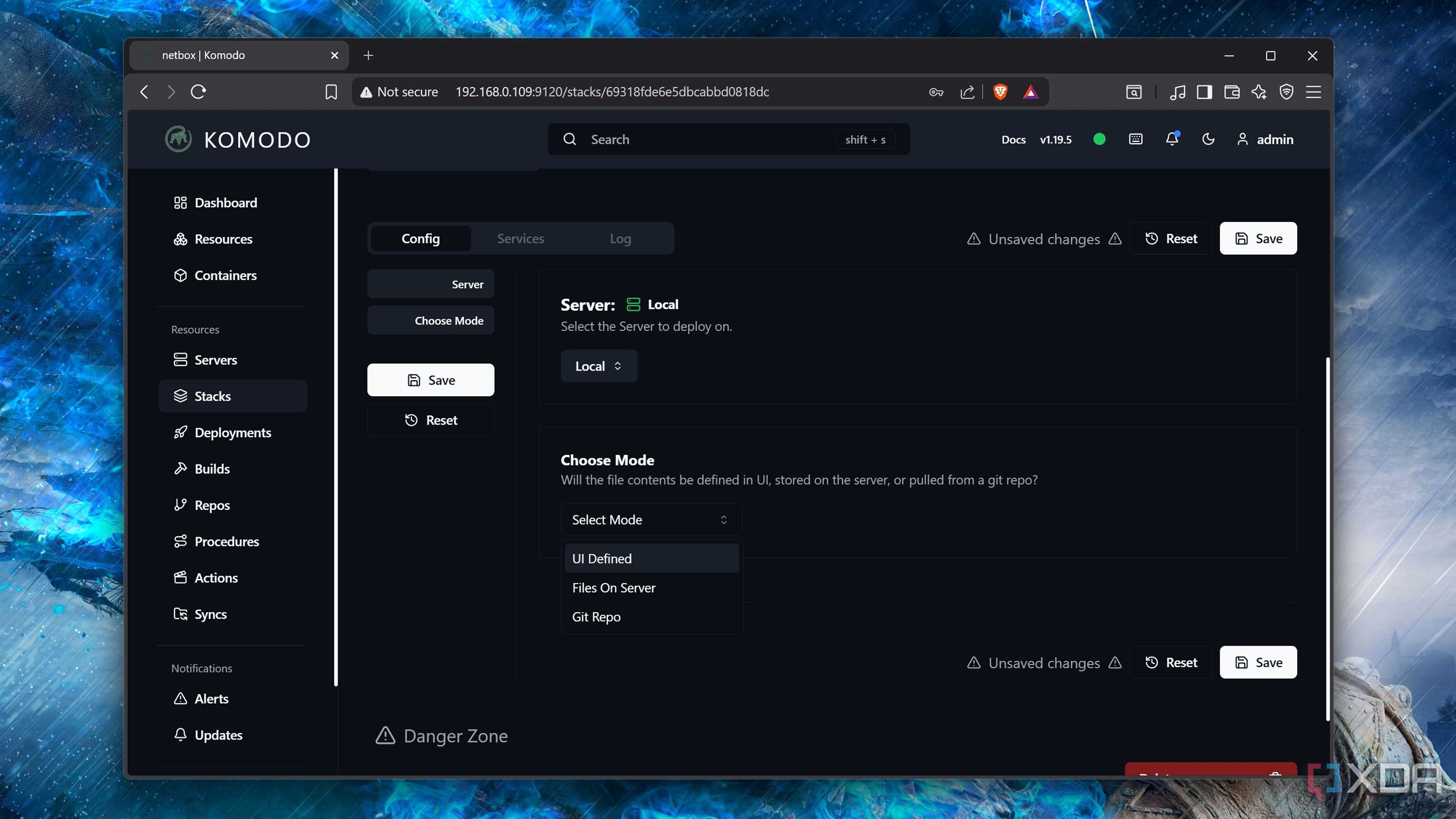This screenshot has height=819, width=1456.
Task: Click the green websocket status indicator
Action: pos(1099,139)
